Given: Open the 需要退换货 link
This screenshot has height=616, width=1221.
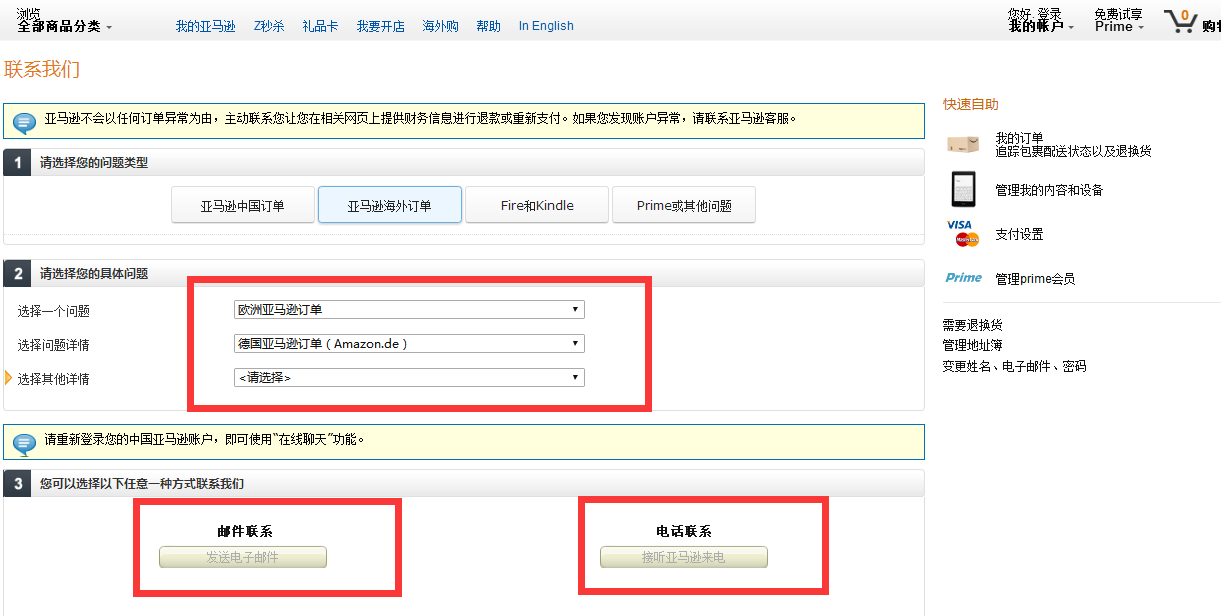Looking at the screenshot, I should [x=972, y=325].
